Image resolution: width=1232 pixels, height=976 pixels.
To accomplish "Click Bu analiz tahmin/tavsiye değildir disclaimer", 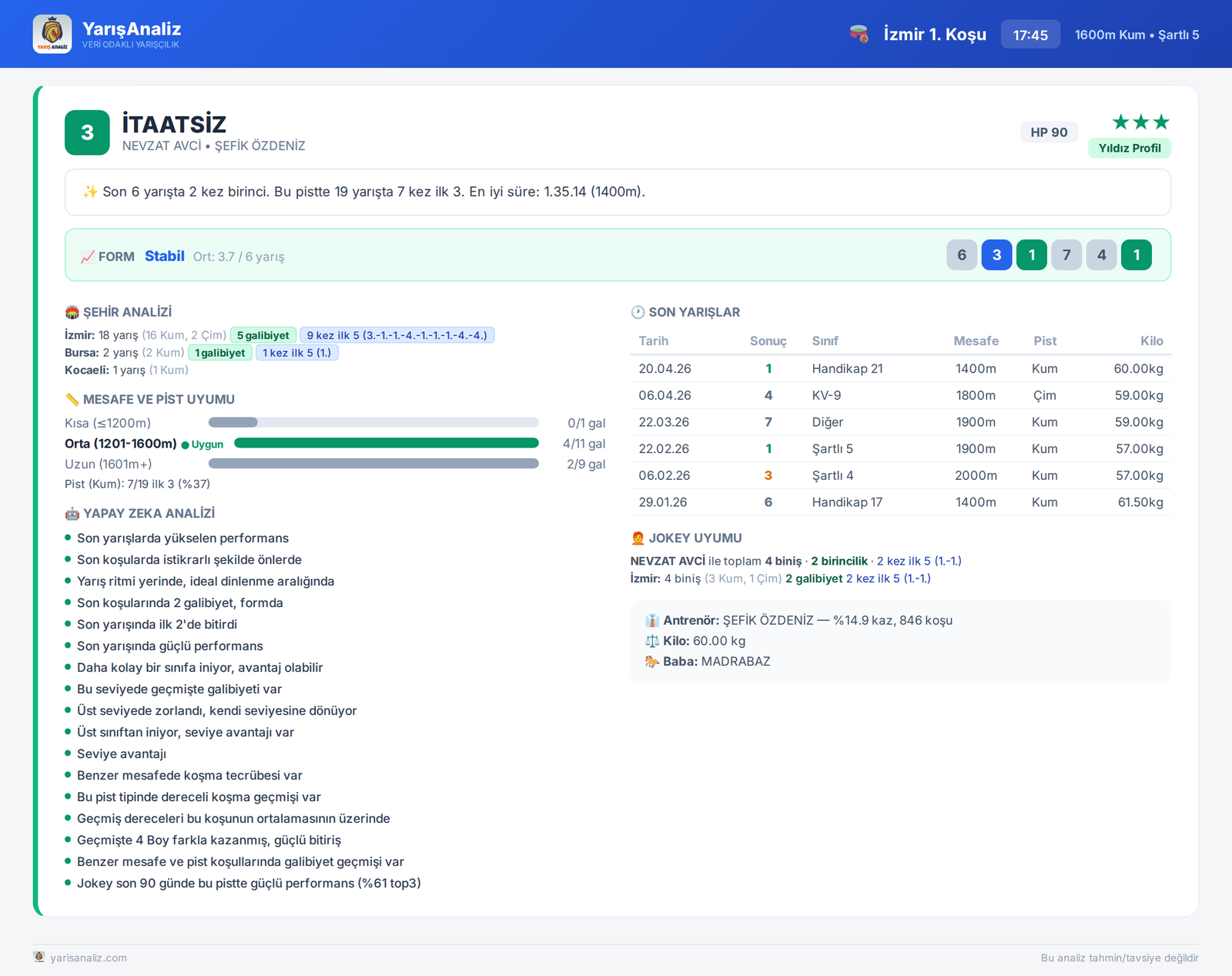I will tap(1120, 958).
